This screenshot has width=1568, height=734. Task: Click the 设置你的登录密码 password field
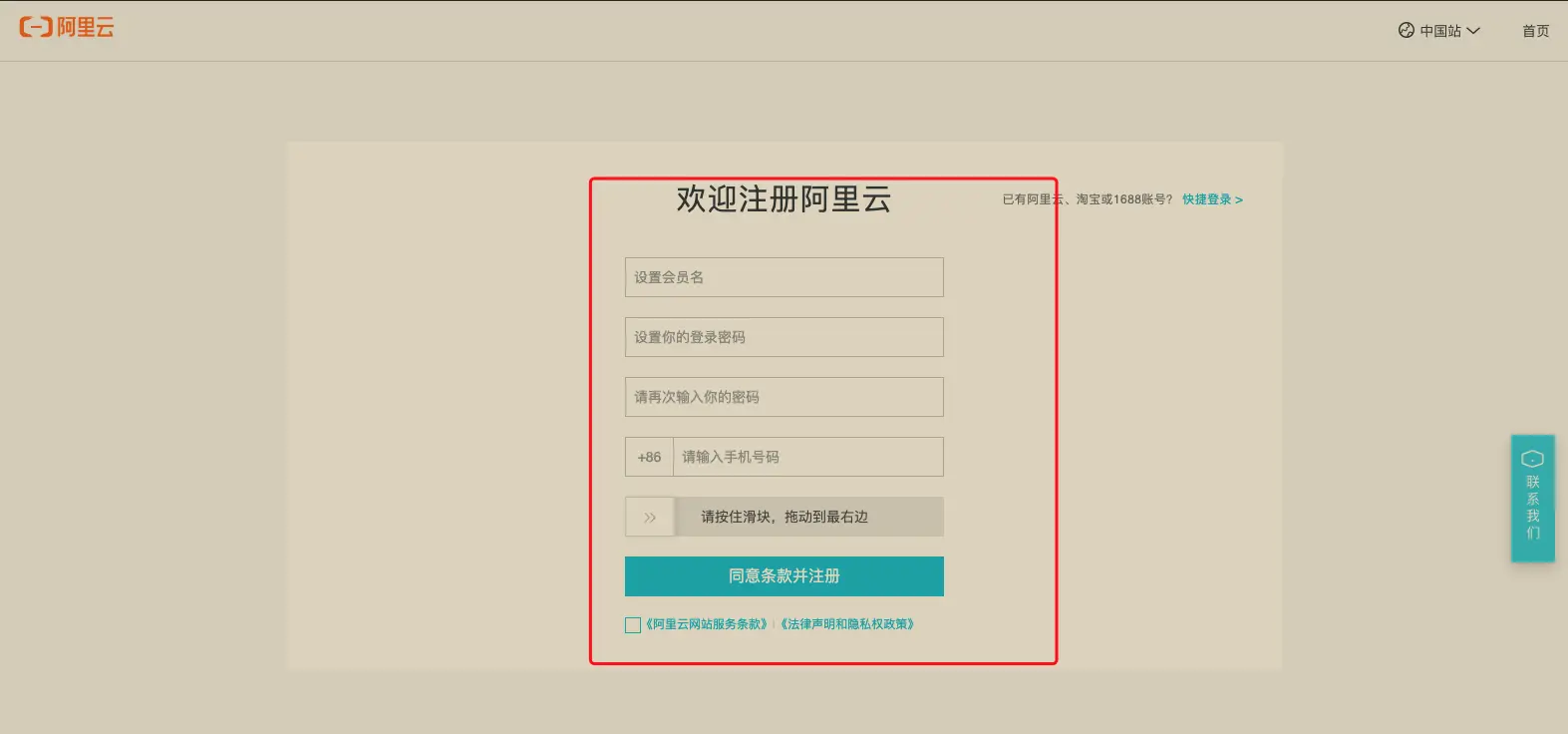784,337
